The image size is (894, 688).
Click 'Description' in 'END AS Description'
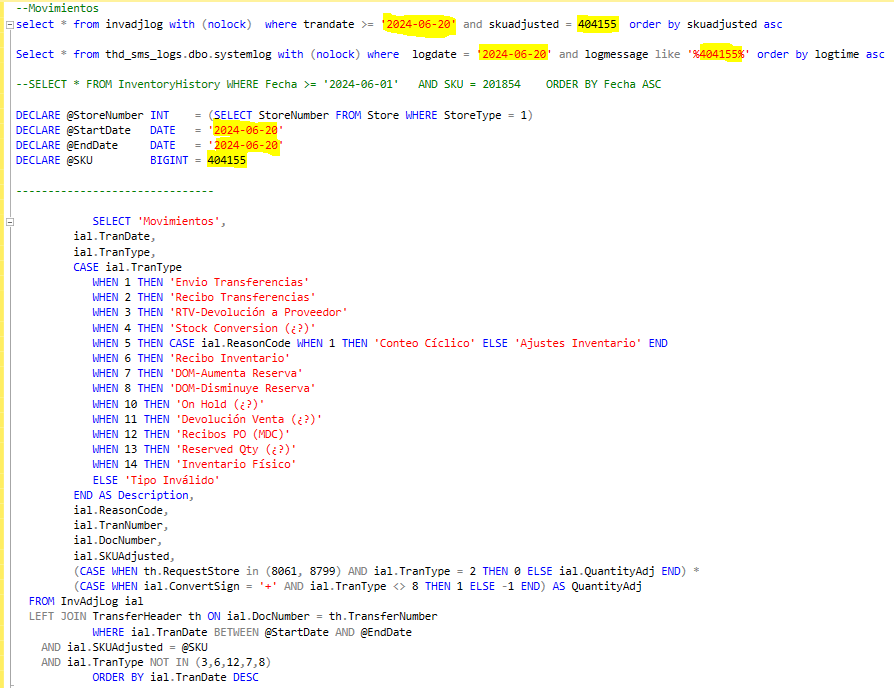point(153,495)
